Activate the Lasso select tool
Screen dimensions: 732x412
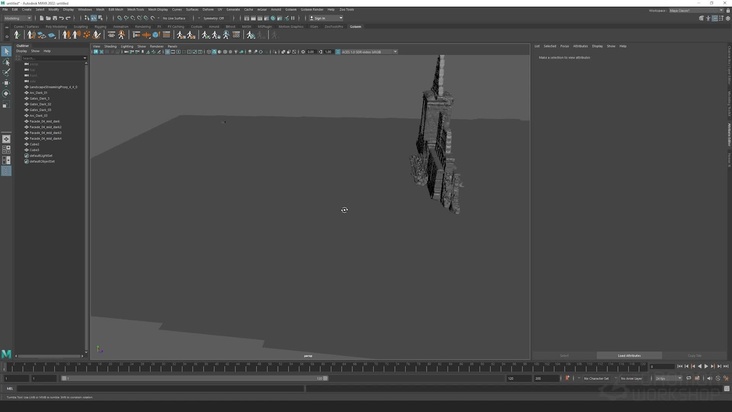click(6, 62)
